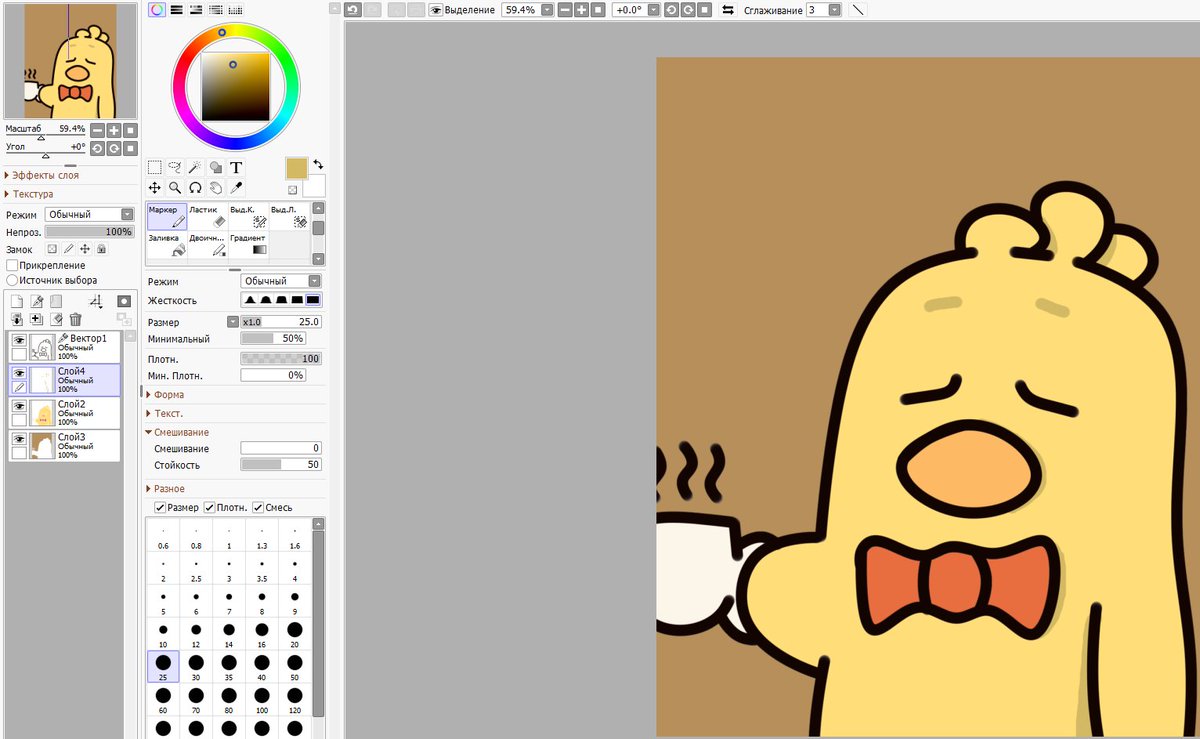Choose the Маркер brush tool
The width and height of the screenshot is (1200, 739).
click(x=167, y=216)
